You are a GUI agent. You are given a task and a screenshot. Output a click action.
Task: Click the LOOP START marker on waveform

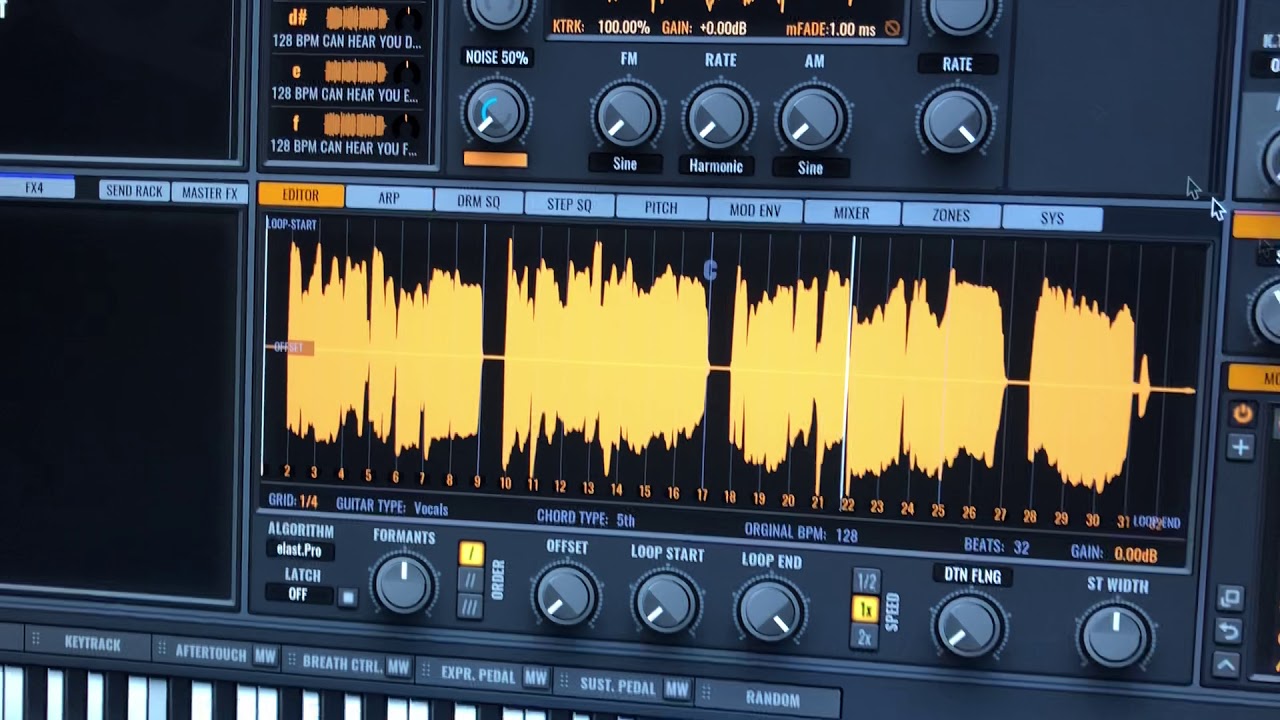click(x=293, y=224)
